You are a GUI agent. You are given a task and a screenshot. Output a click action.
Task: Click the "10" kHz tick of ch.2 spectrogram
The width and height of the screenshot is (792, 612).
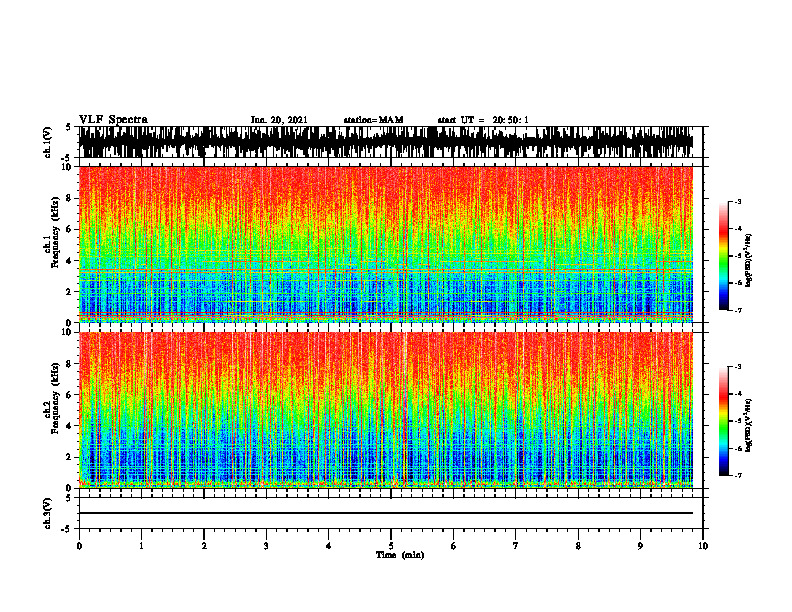67,332
